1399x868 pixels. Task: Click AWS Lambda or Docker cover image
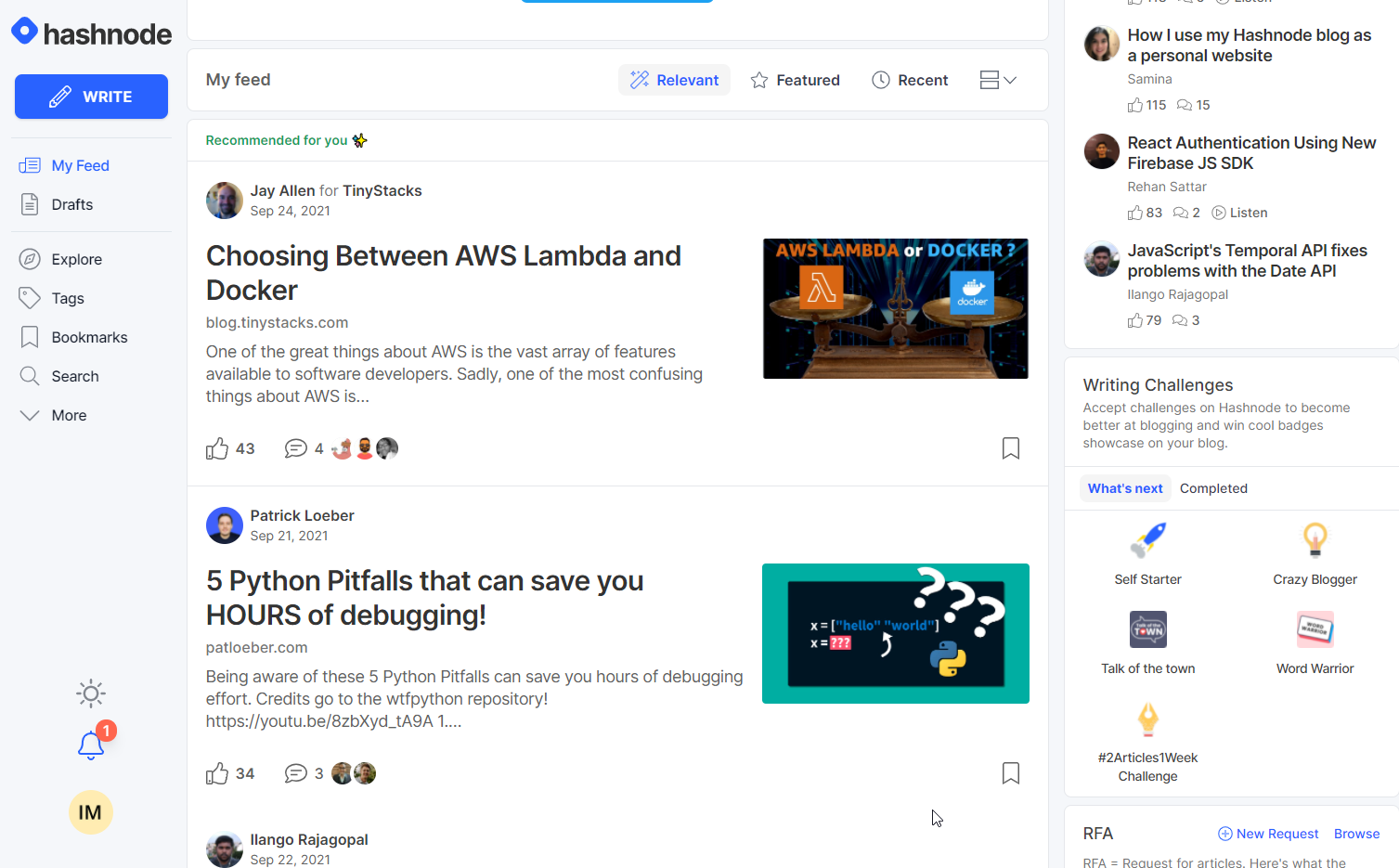pos(896,308)
